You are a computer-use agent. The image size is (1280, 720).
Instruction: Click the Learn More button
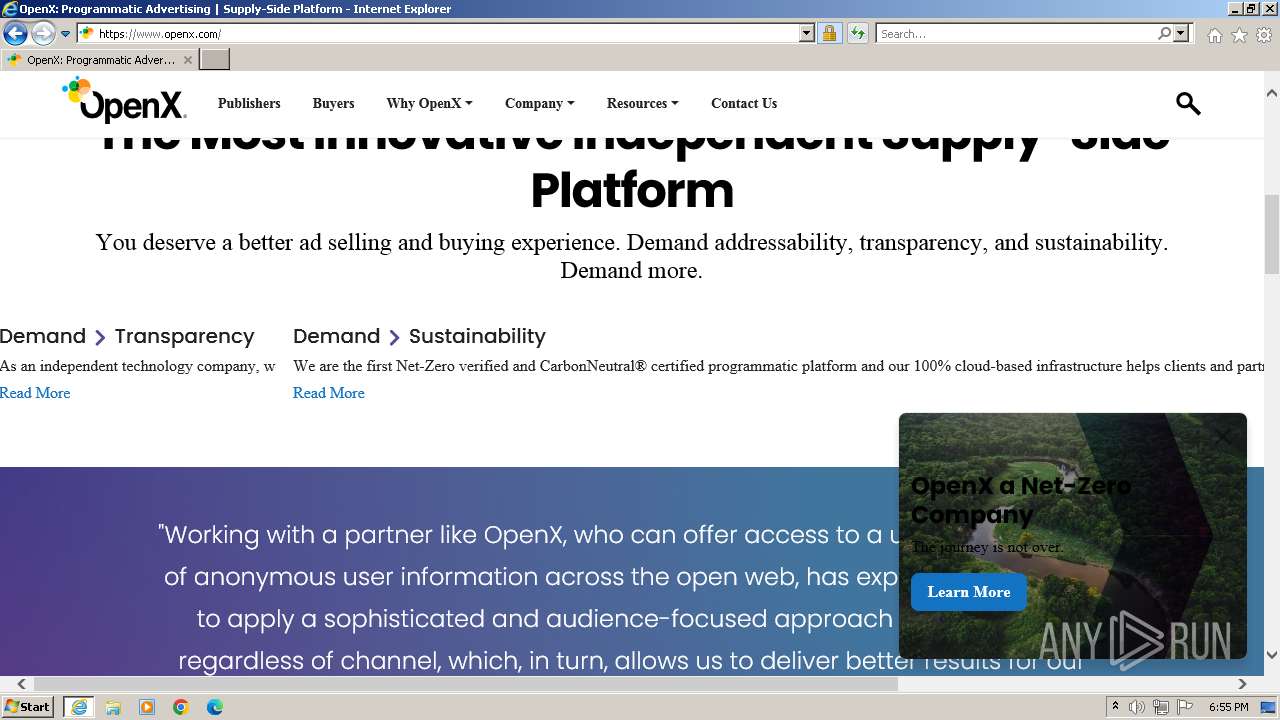(x=968, y=592)
